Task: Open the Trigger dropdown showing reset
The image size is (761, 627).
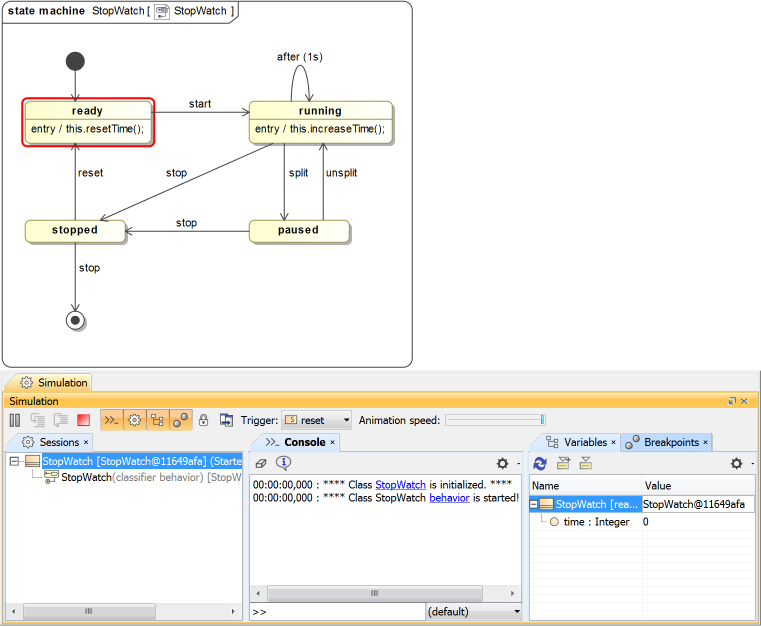Action: click(x=316, y=421)
